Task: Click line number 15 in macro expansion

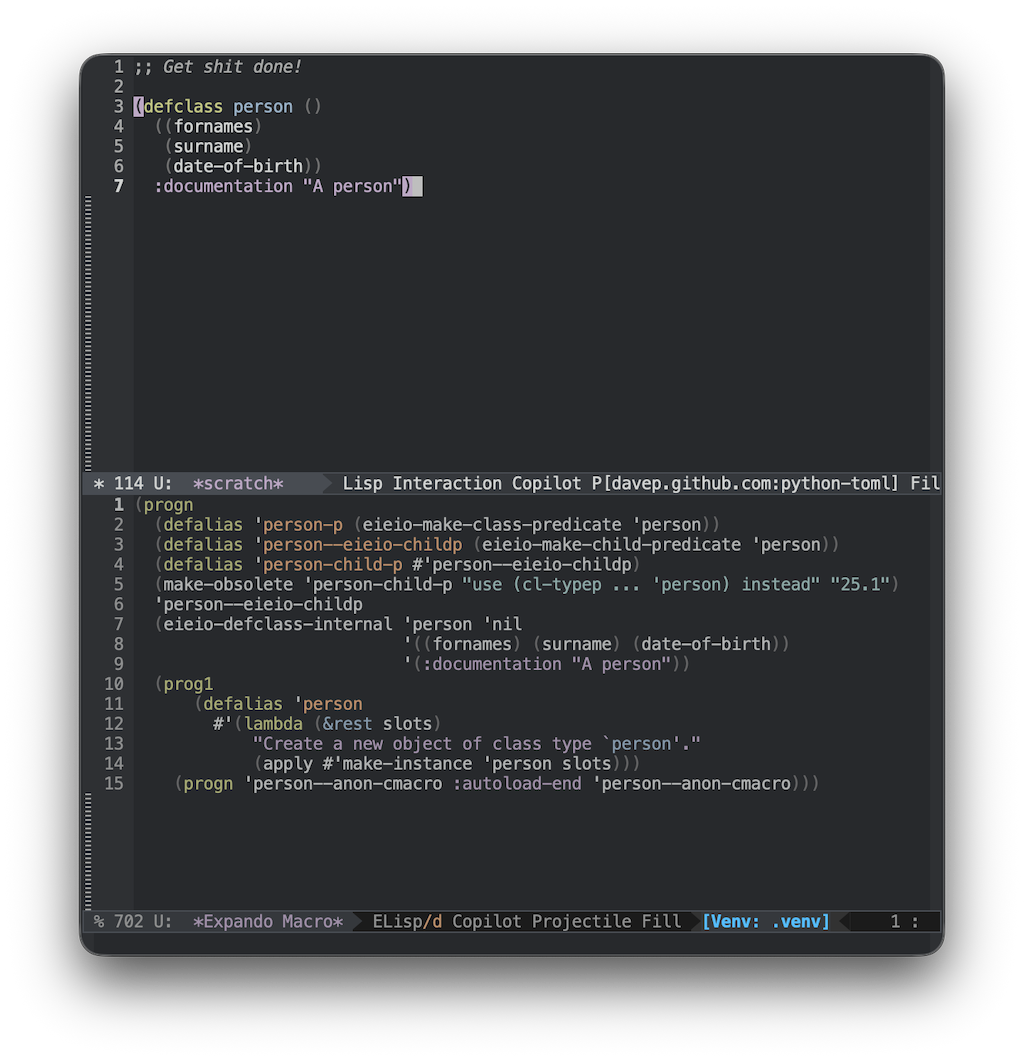Action: (x=114, y=784)
